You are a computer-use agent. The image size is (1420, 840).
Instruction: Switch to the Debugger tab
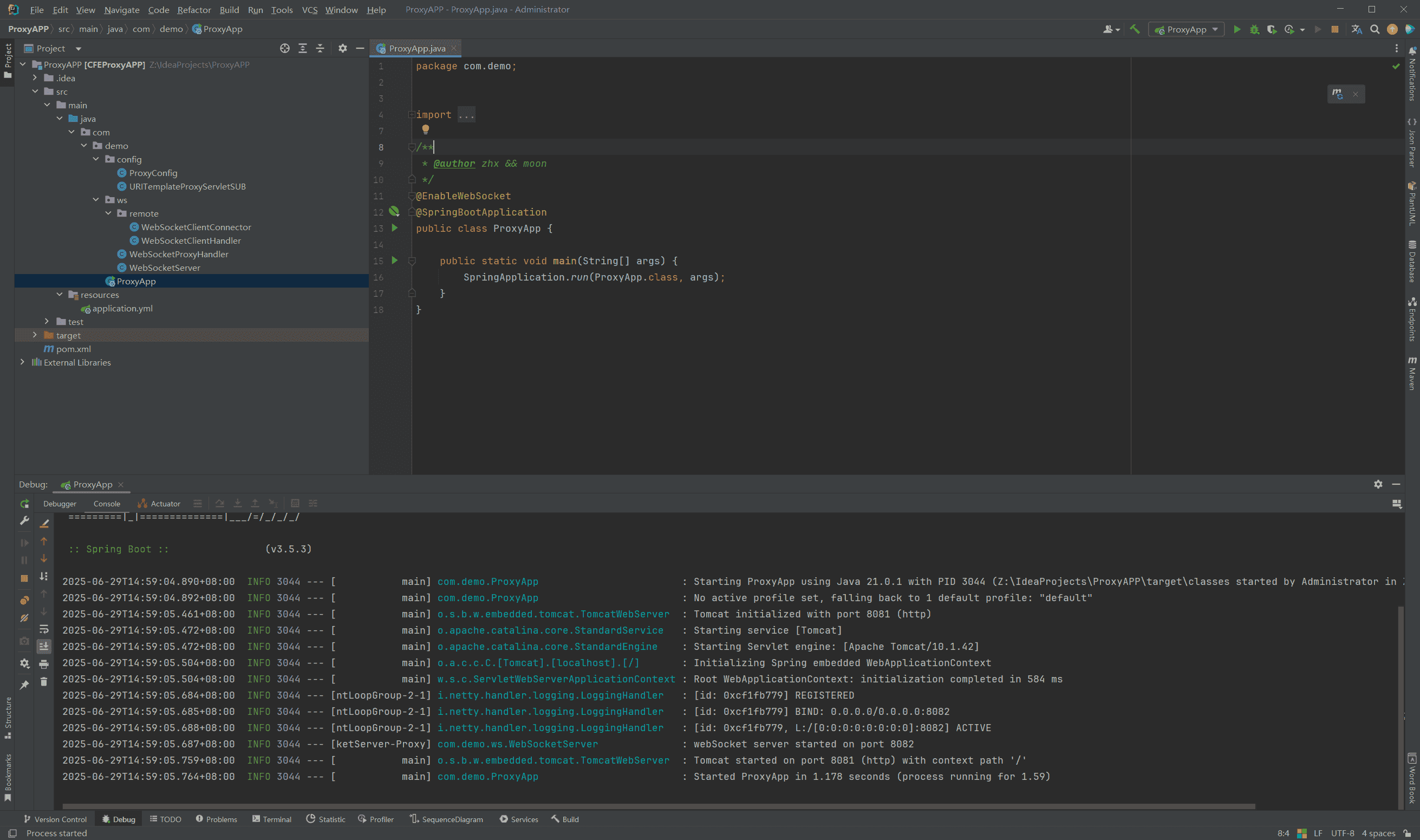click(60, 504)
